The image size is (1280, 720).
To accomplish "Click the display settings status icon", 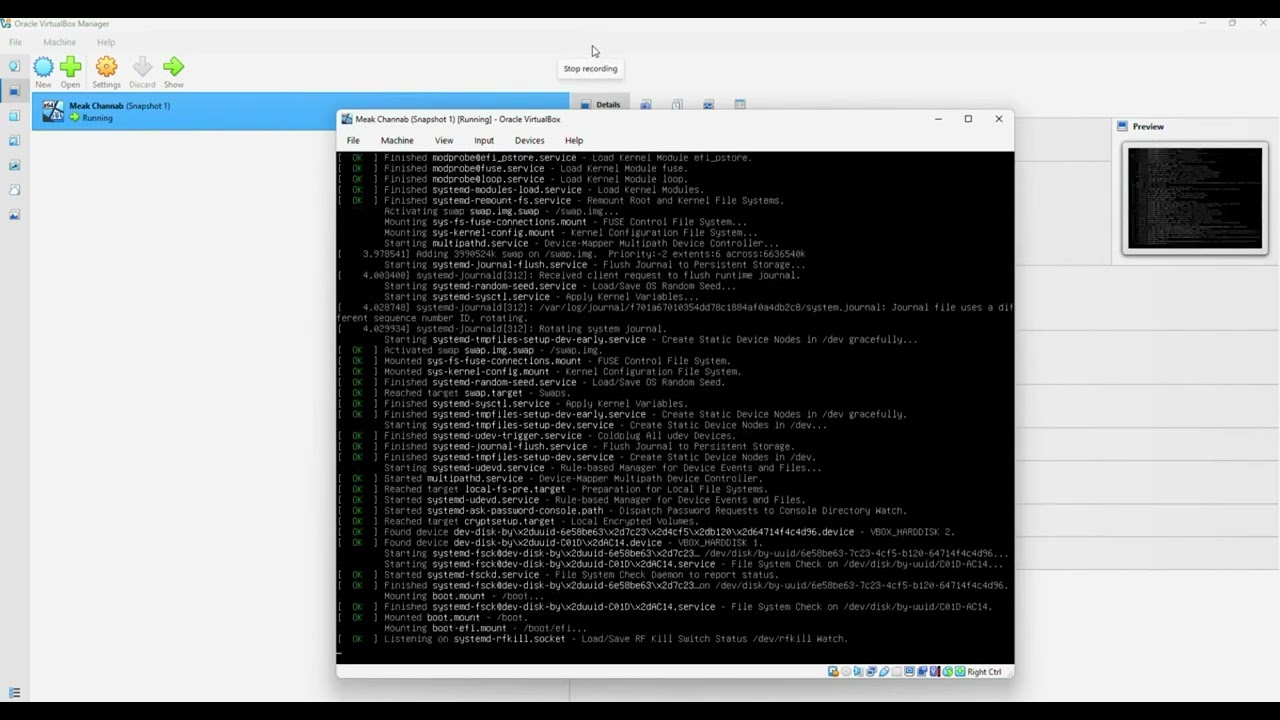I will pyautogui.click(x=909, y=672).
